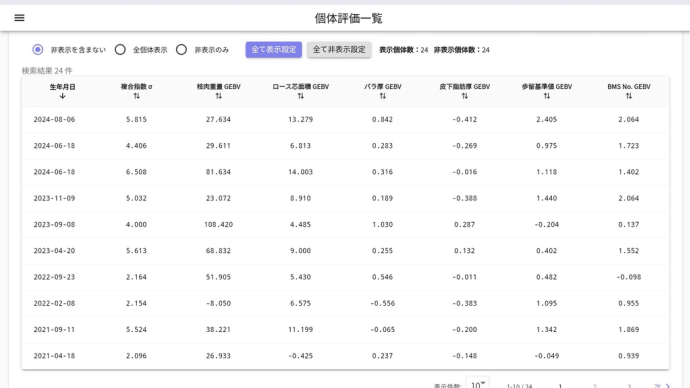The height and width of the screenshot is (388, 690).
Task: Click the 81.634 carcass weight value
Action: (219, 172)
